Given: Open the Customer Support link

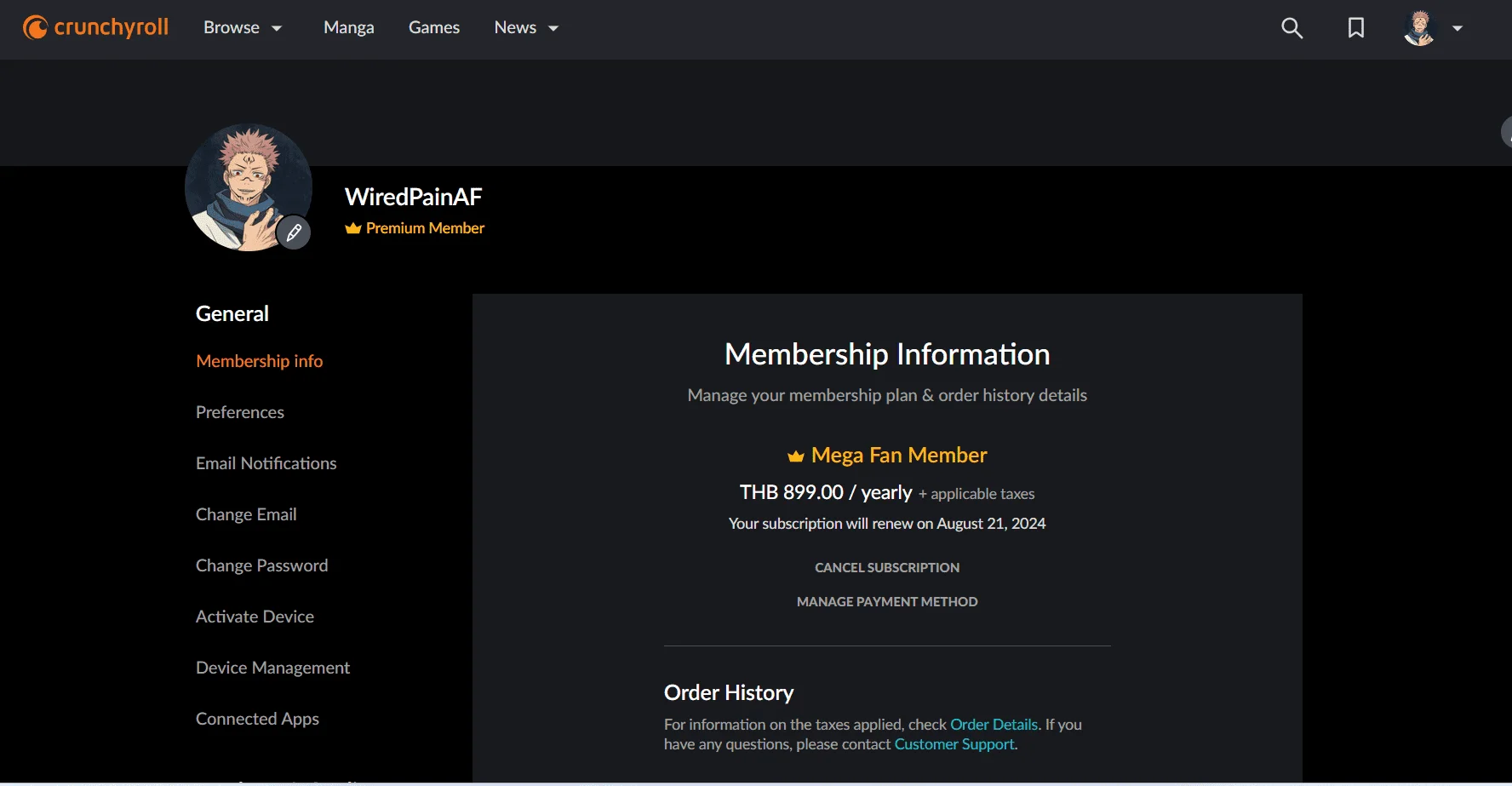Looking at the screenshot, I should pos(954,744).
